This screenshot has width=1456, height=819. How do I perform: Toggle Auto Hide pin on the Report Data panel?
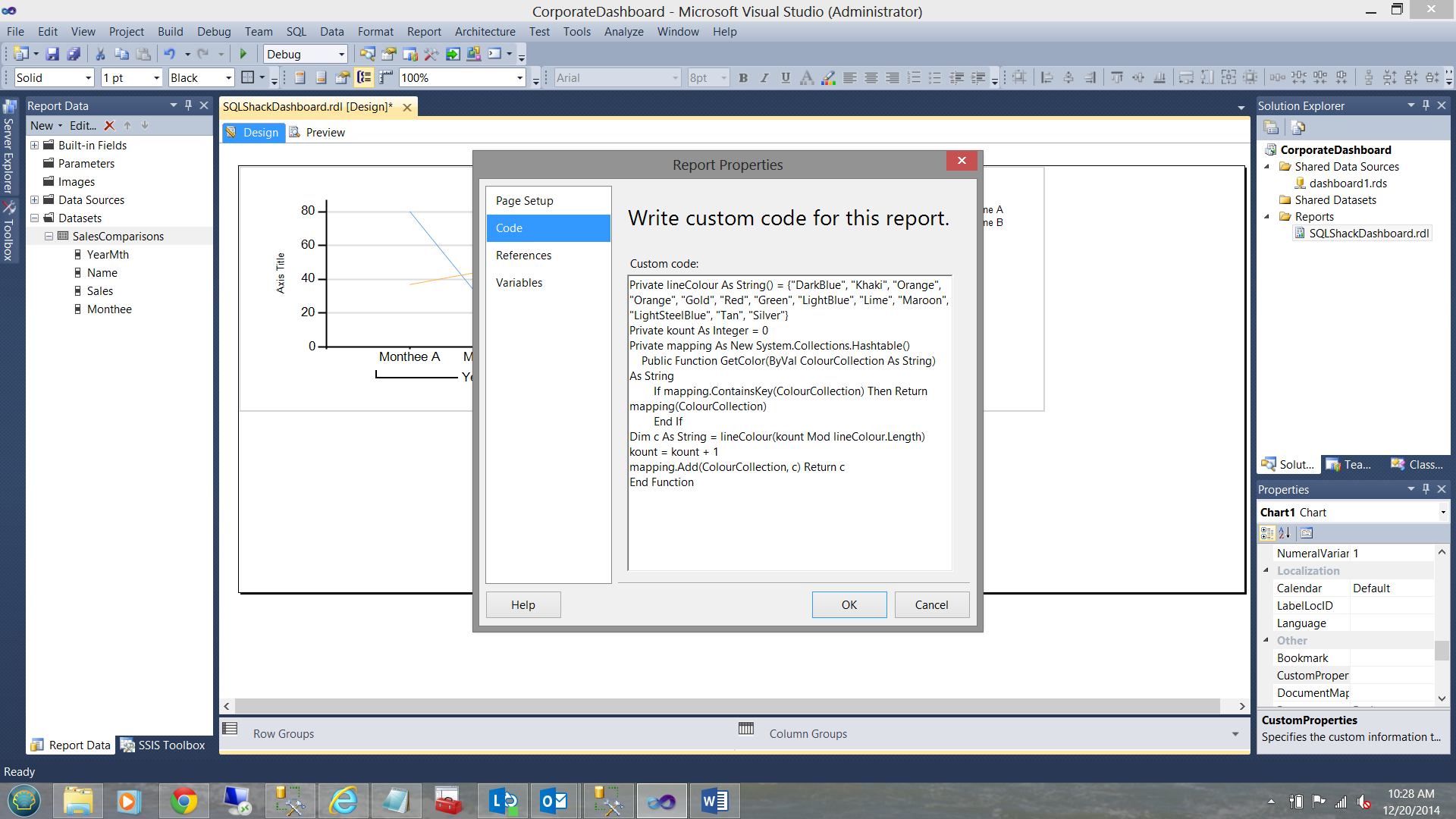pyautogui.click(x=188, y=105)
